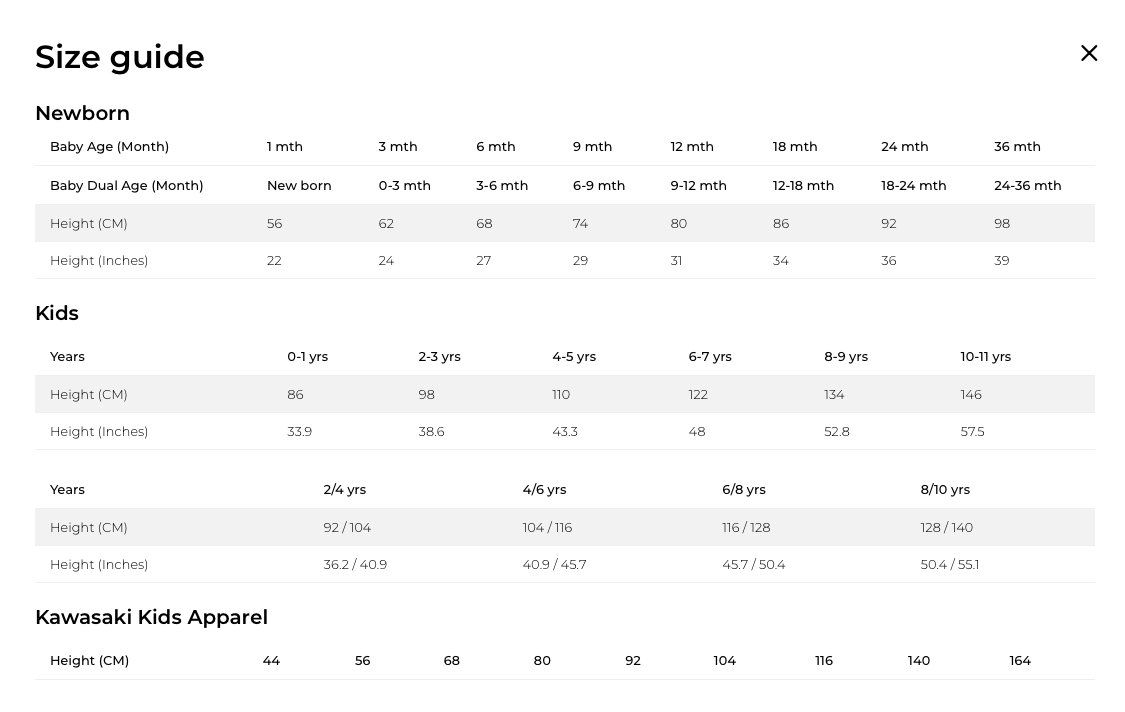Screen dimensions: 1125x712
Task: Click the 2/4 yrs column header
Action: click(x=344, y=489)
